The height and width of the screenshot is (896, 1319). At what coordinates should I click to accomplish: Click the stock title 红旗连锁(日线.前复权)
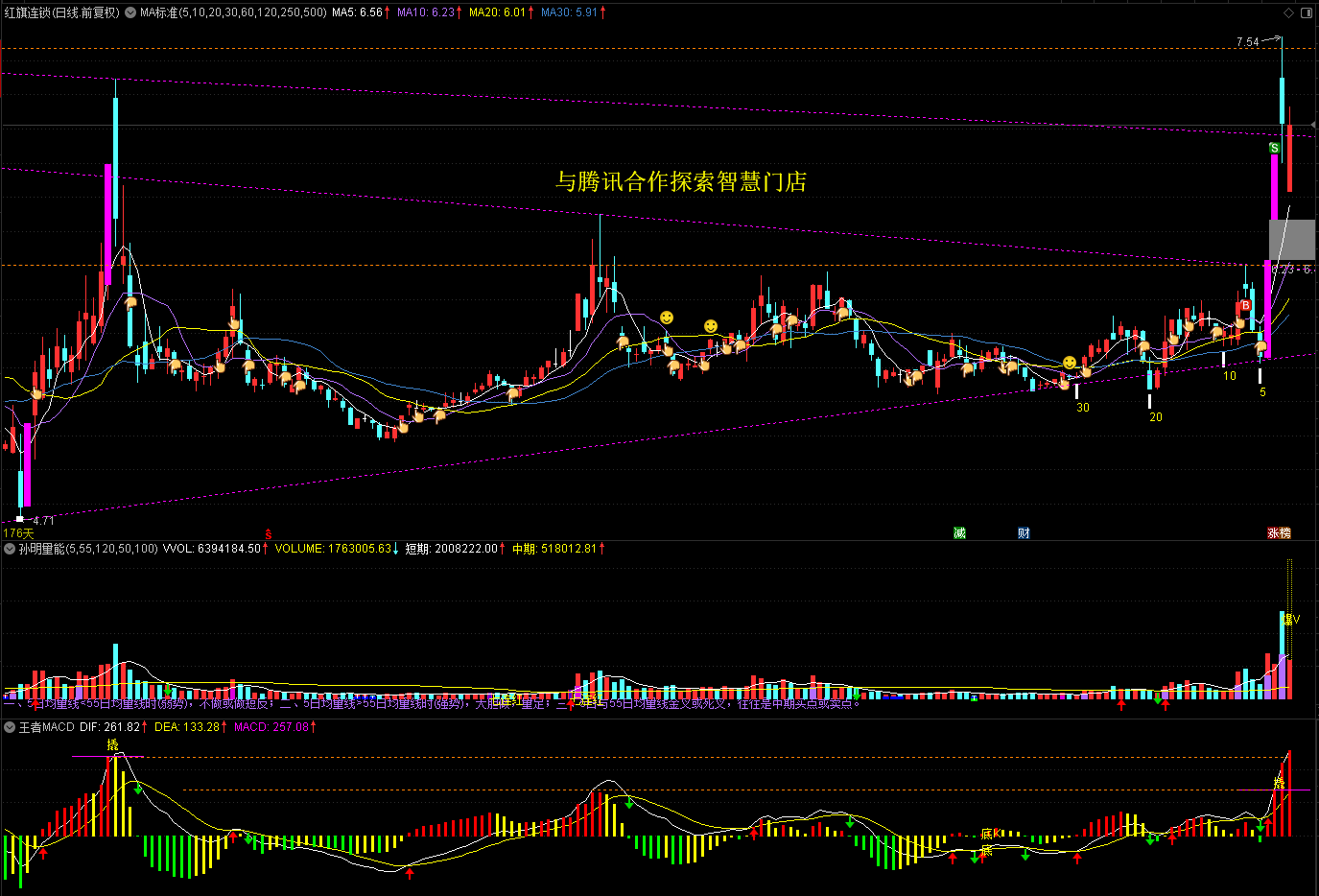(62, 12)
